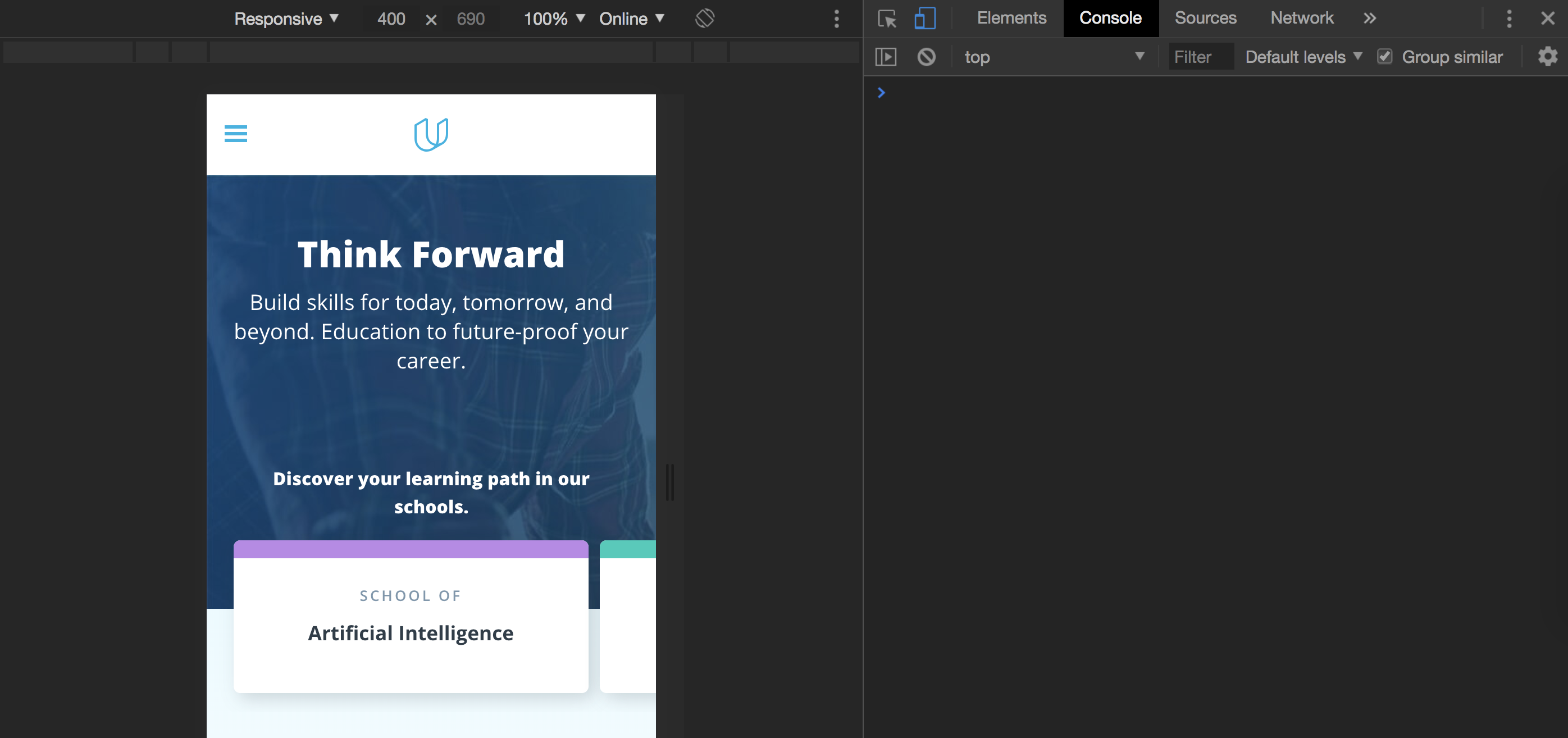Switch to the Network tab
Image resolution: width=1568 pixels, height=738 pixels.
pos(1301,19)
